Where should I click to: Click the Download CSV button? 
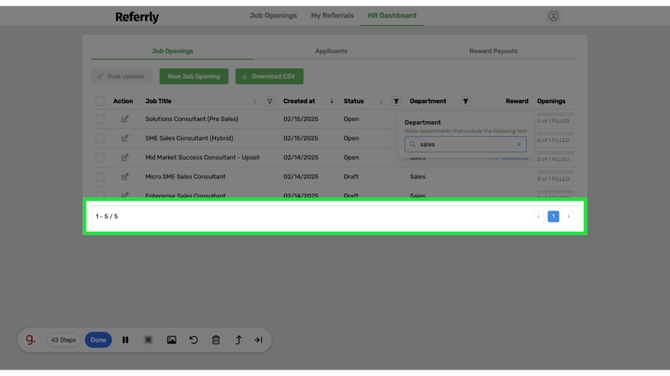tap(269, 76)
